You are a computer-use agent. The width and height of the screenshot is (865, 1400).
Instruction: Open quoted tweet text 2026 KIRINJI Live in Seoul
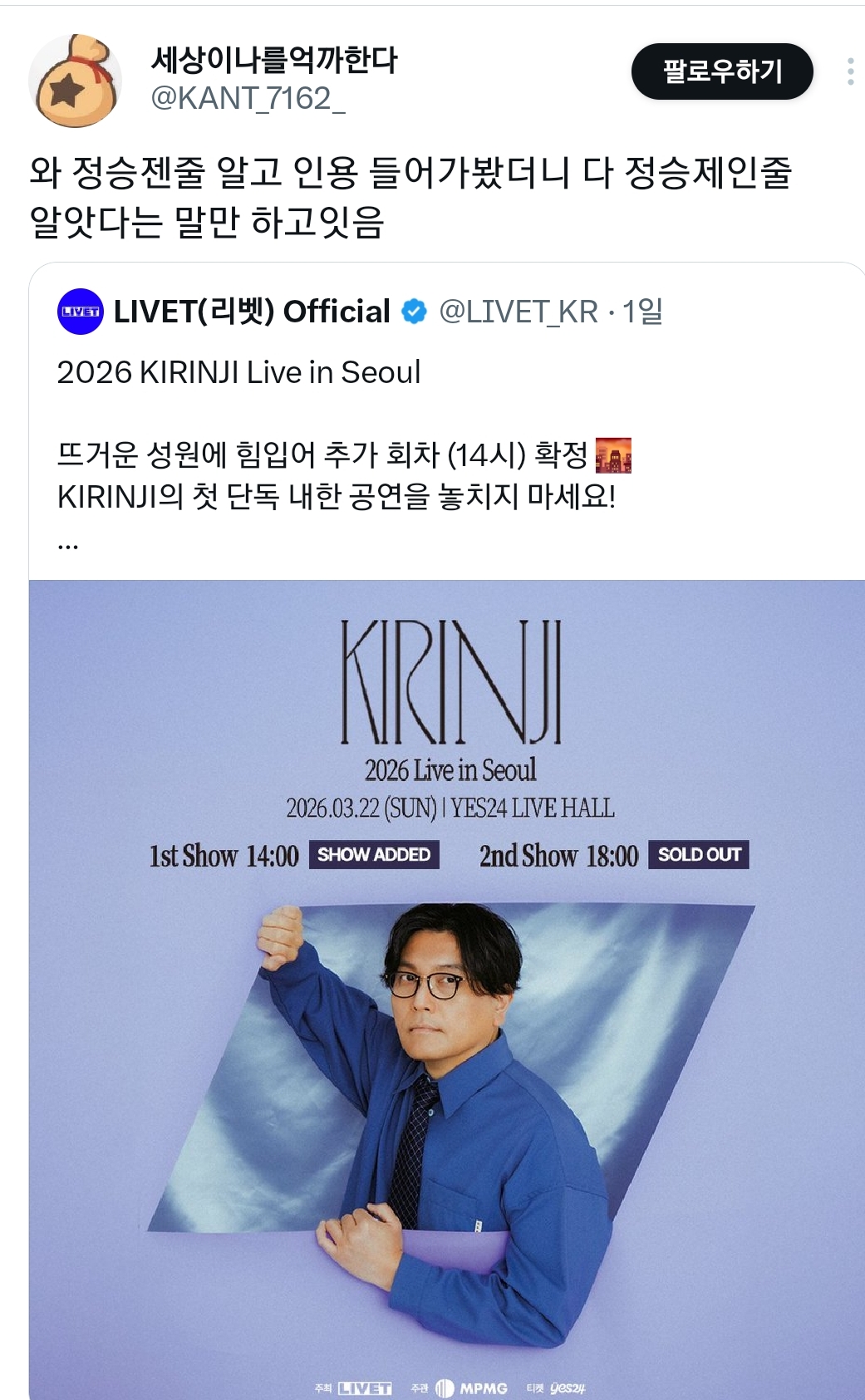point(239,372)
